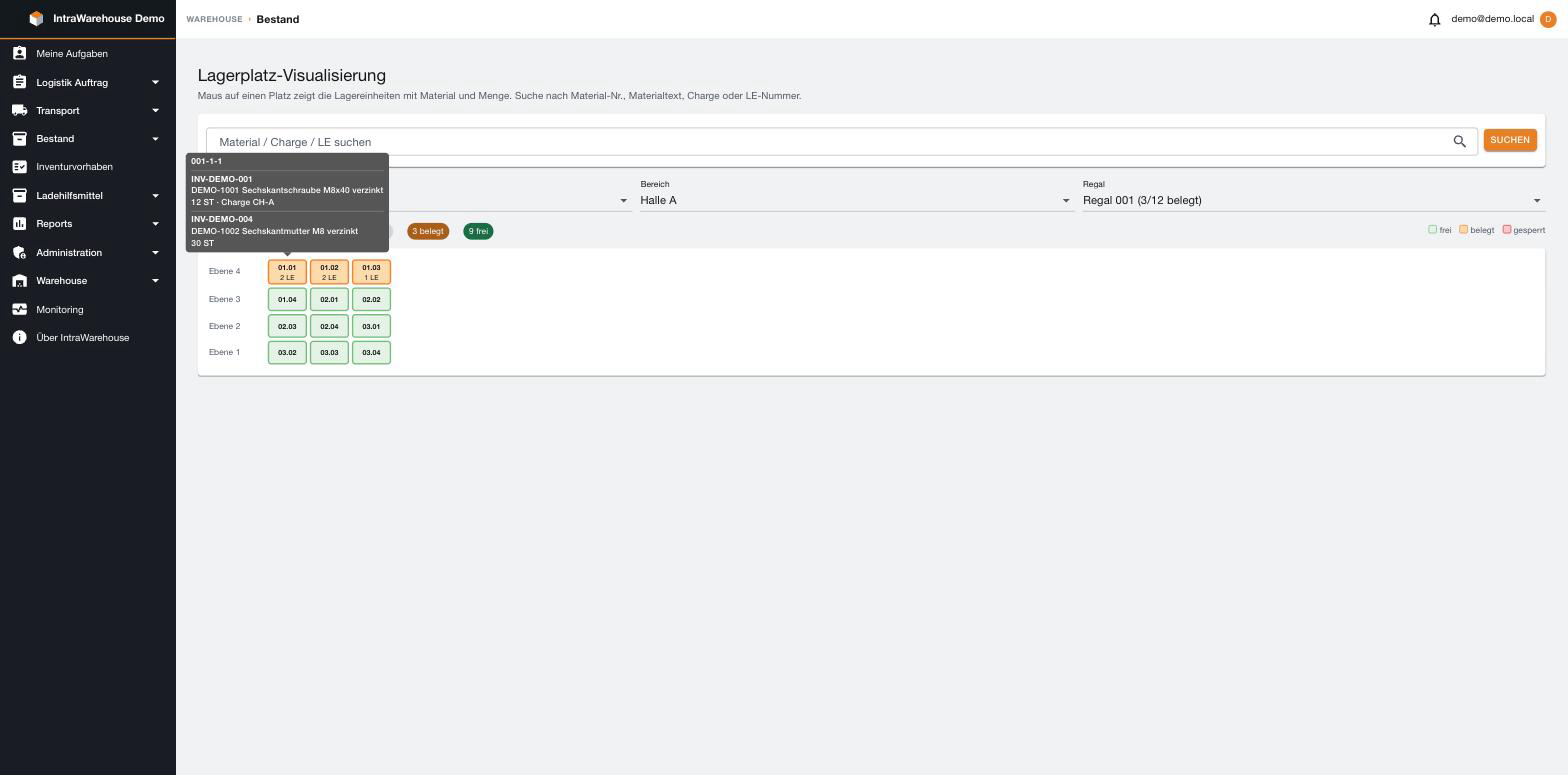Click the 3 belegt chip
This screenshot has width=1568, height=775.
coord(428,231)
